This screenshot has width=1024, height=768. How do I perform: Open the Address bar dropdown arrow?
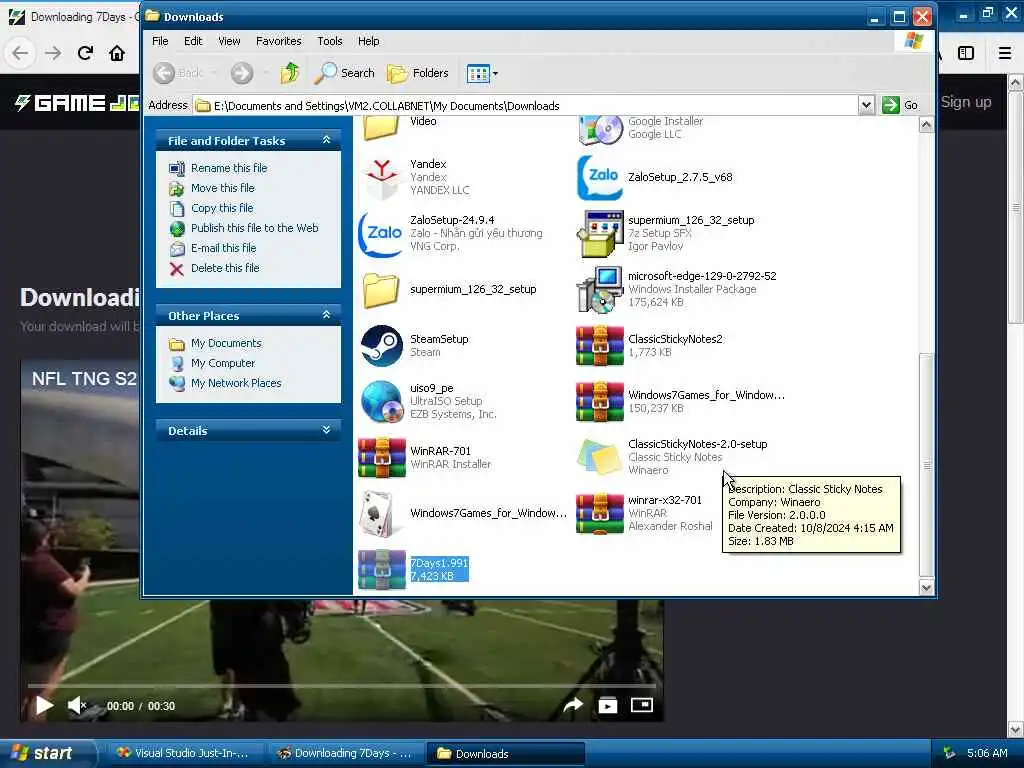[866, 105]
